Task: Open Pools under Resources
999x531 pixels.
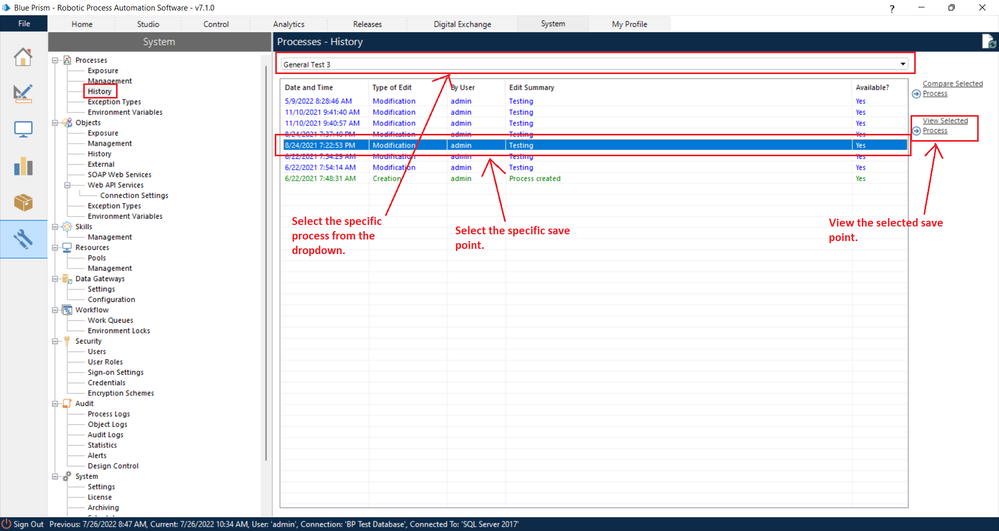Action: click(x=97, y=258)
